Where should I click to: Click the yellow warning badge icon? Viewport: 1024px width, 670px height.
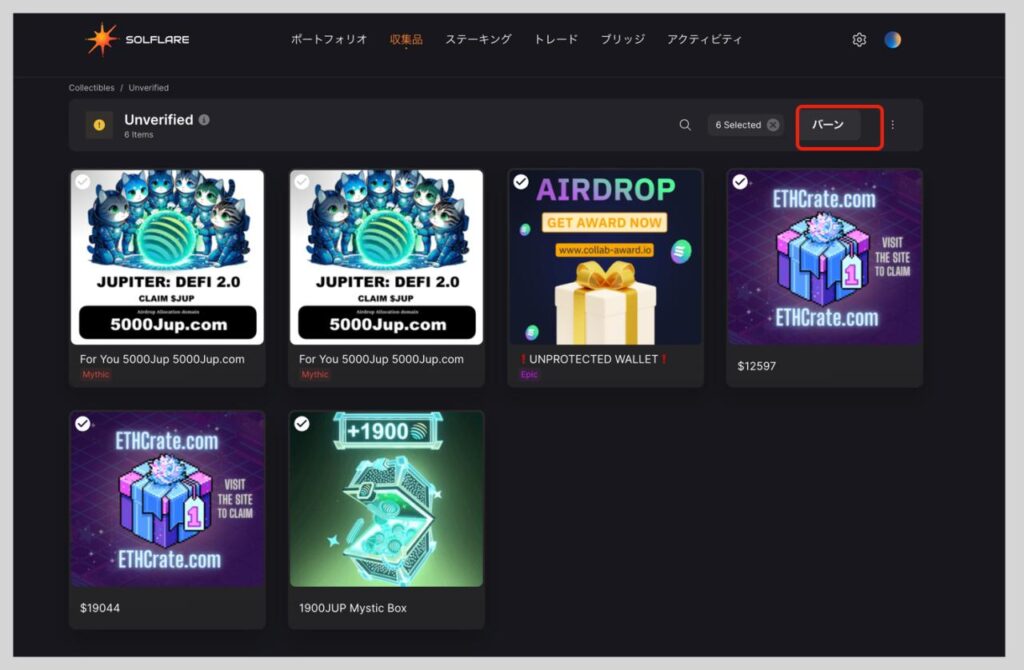point(99,125)
